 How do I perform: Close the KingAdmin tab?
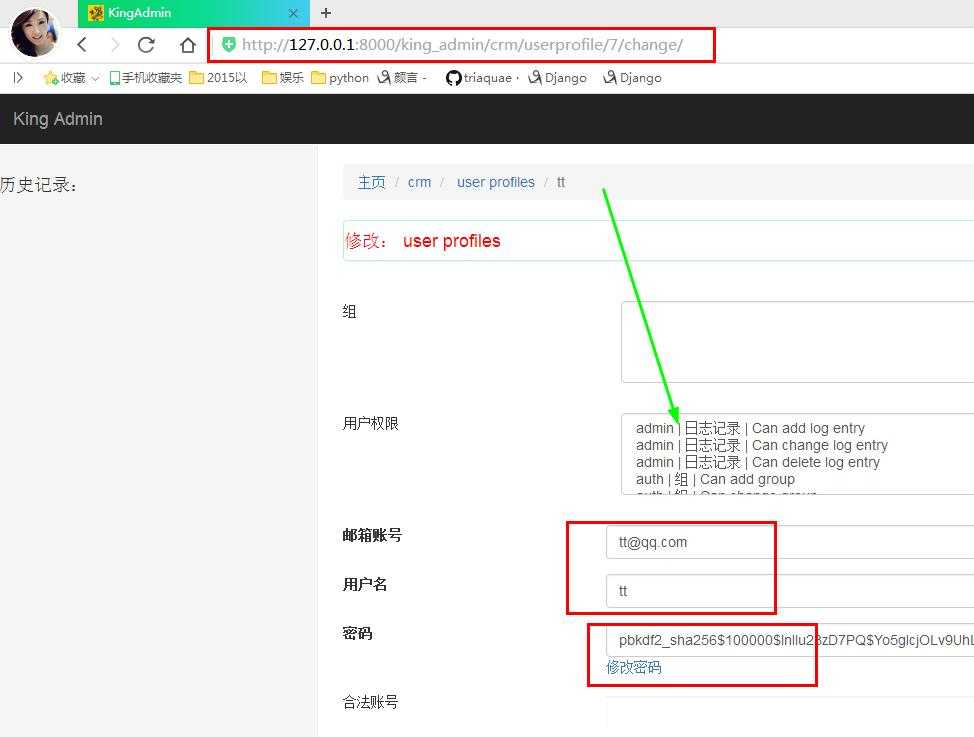pyautogui.click(x=293, y=13)
